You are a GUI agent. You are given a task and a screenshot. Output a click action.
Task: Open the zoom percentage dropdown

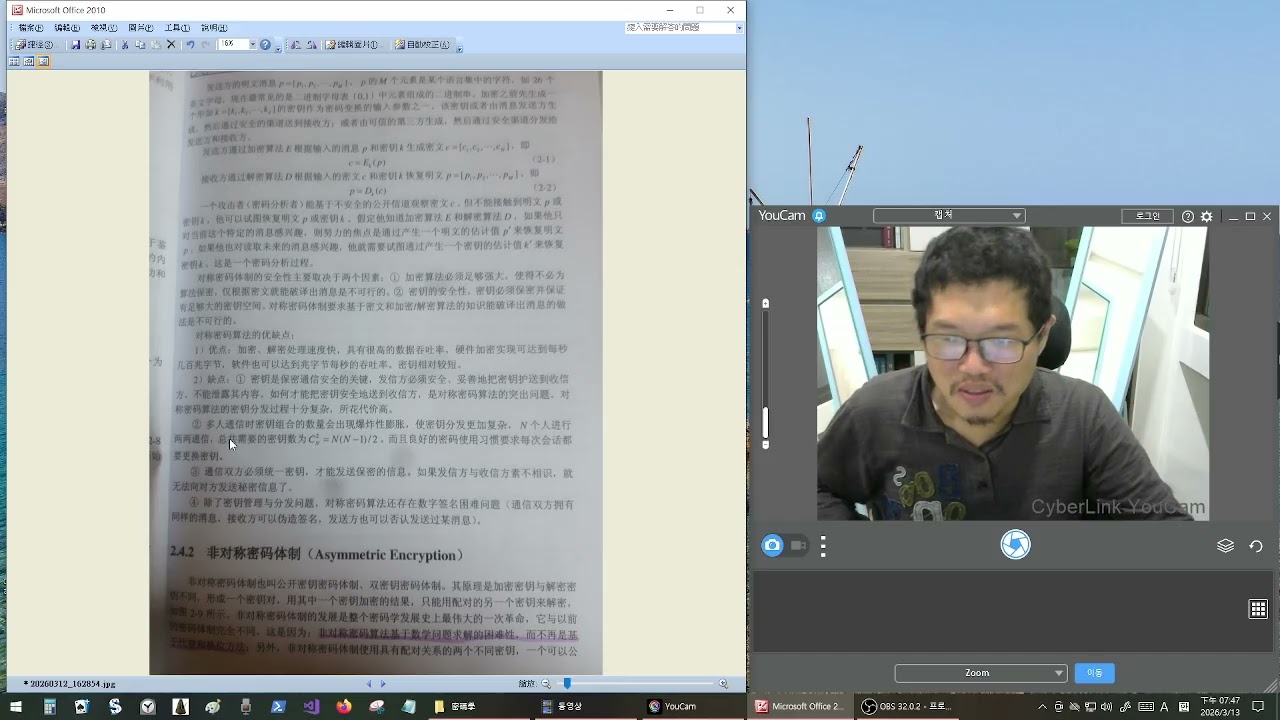pos(252,45)
